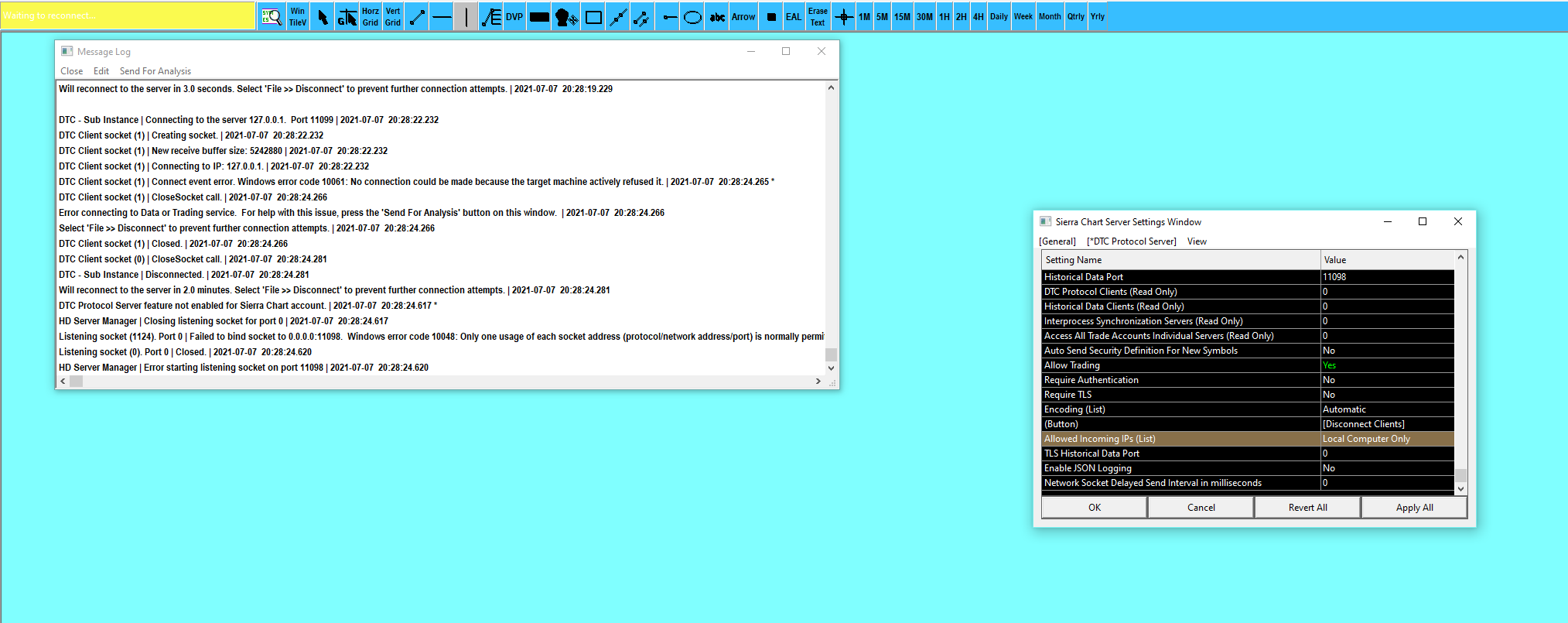Click the Apply All button
Screen dimensions: 1568x623
tap(1415, 508)
